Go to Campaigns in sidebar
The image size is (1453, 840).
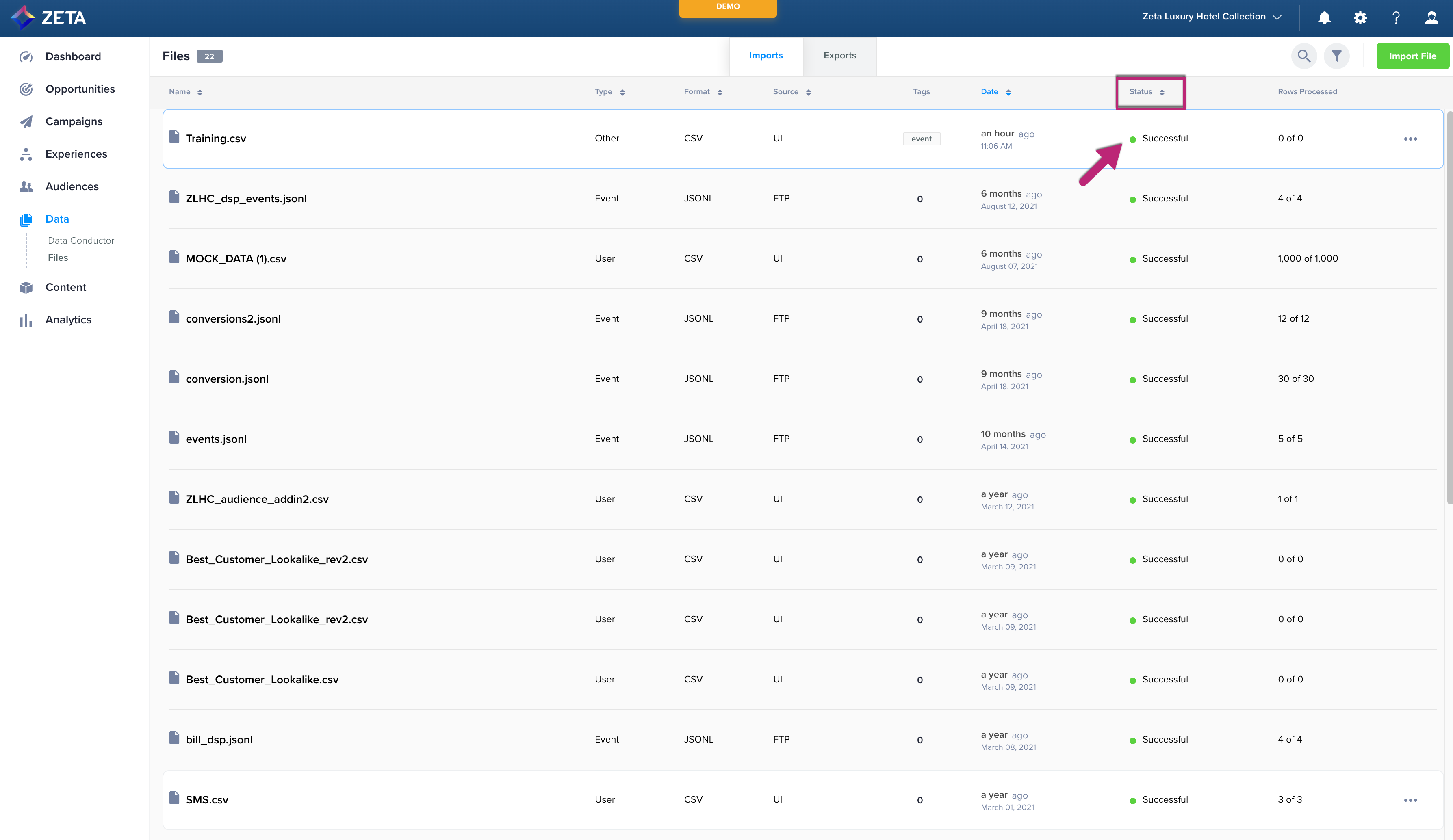click(x=74, y=121)
